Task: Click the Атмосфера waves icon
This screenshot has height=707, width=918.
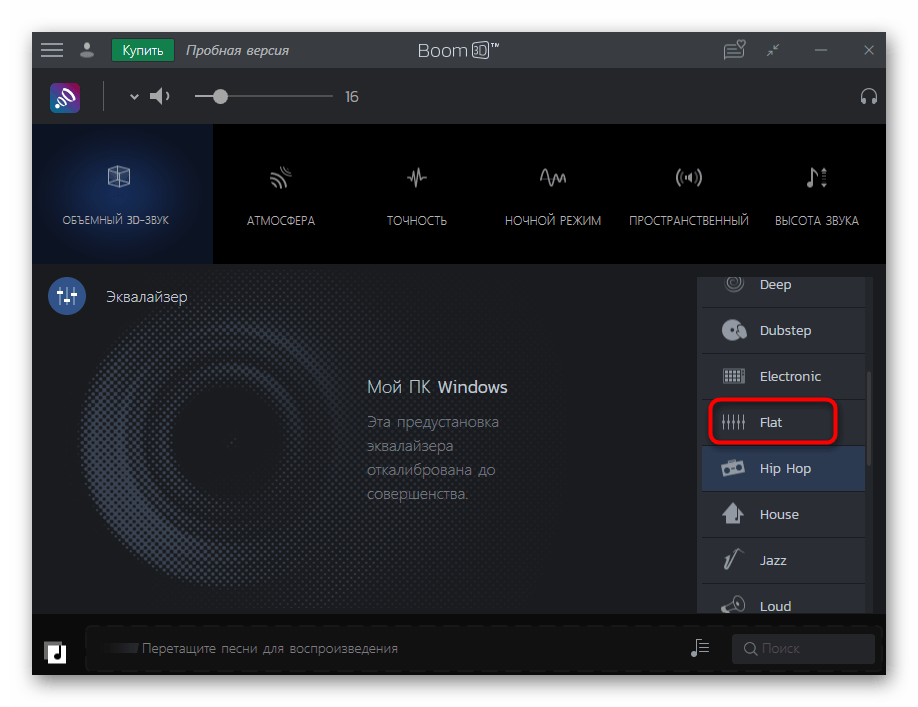Action: click(x=281, y=177)
